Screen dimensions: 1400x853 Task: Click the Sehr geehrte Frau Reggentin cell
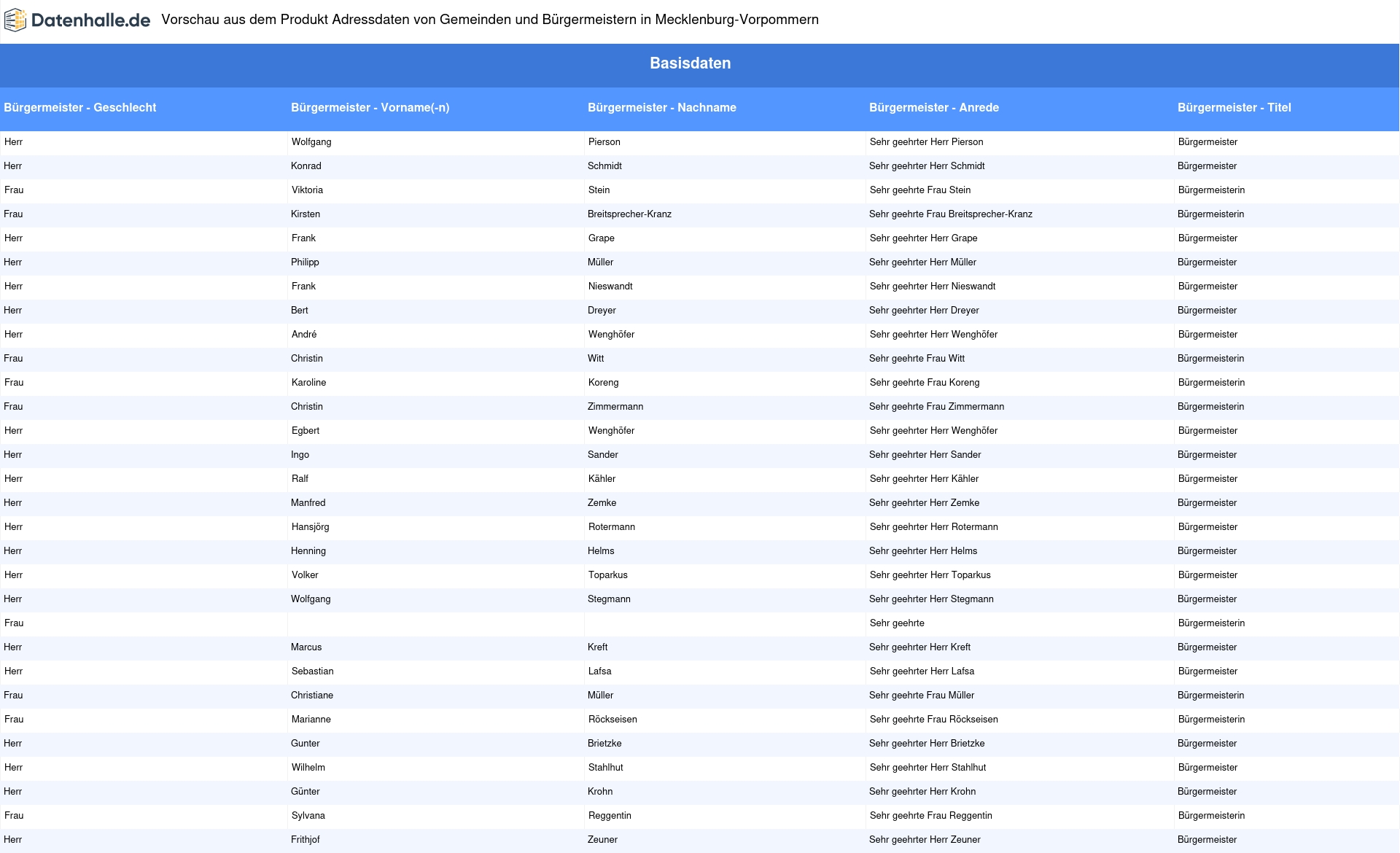tap(930, 816)
